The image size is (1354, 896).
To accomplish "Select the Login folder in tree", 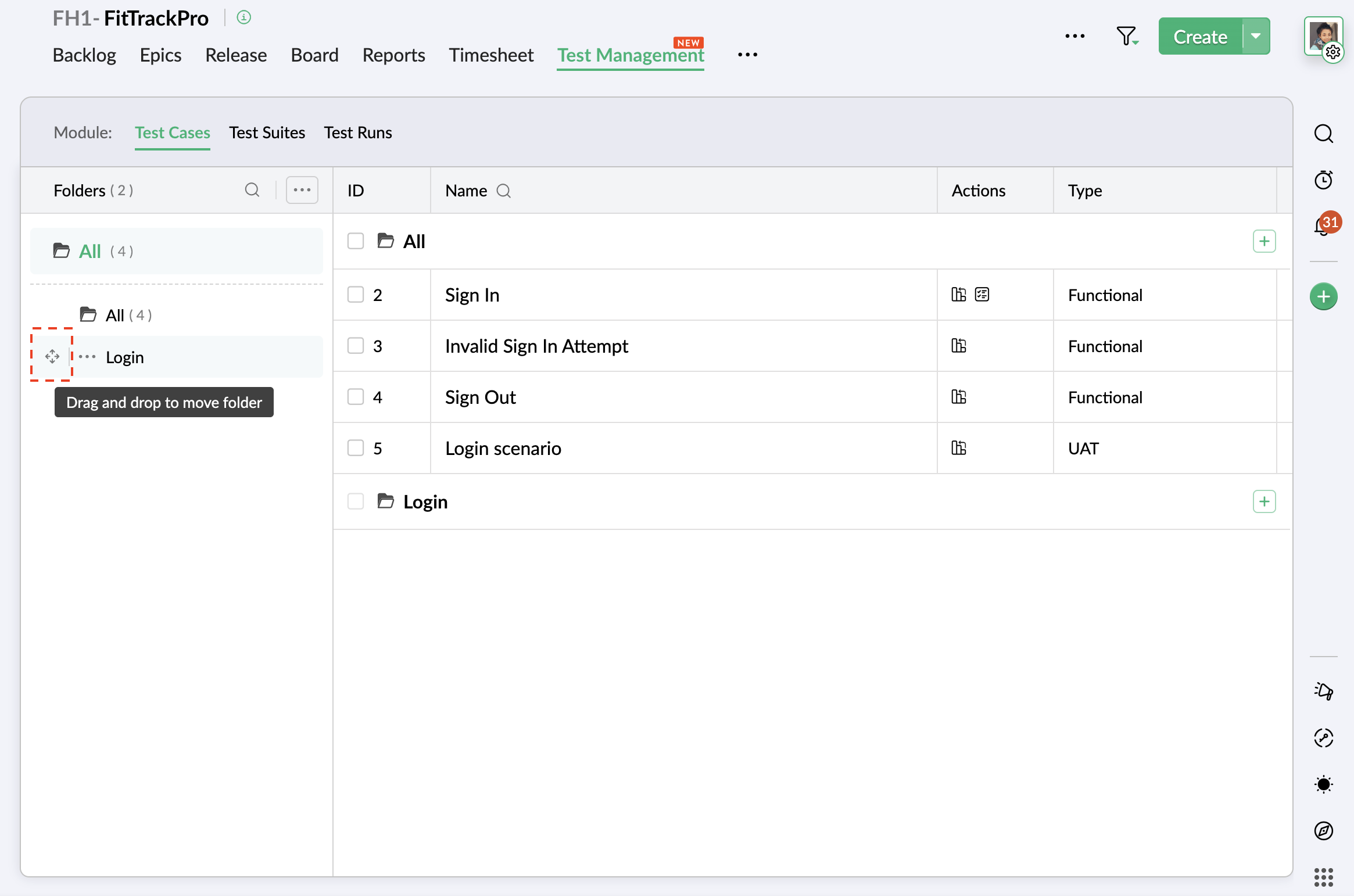I will click(x=125, y=357).
